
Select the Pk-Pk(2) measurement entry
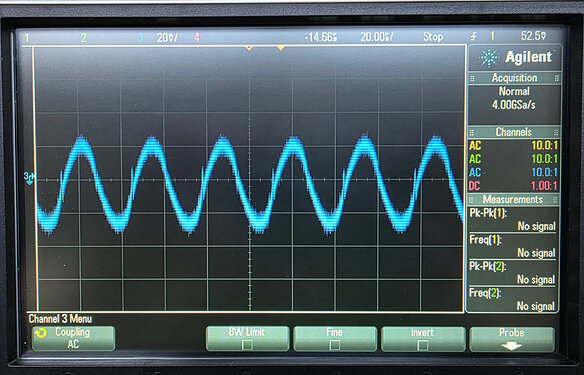[512, 273]
